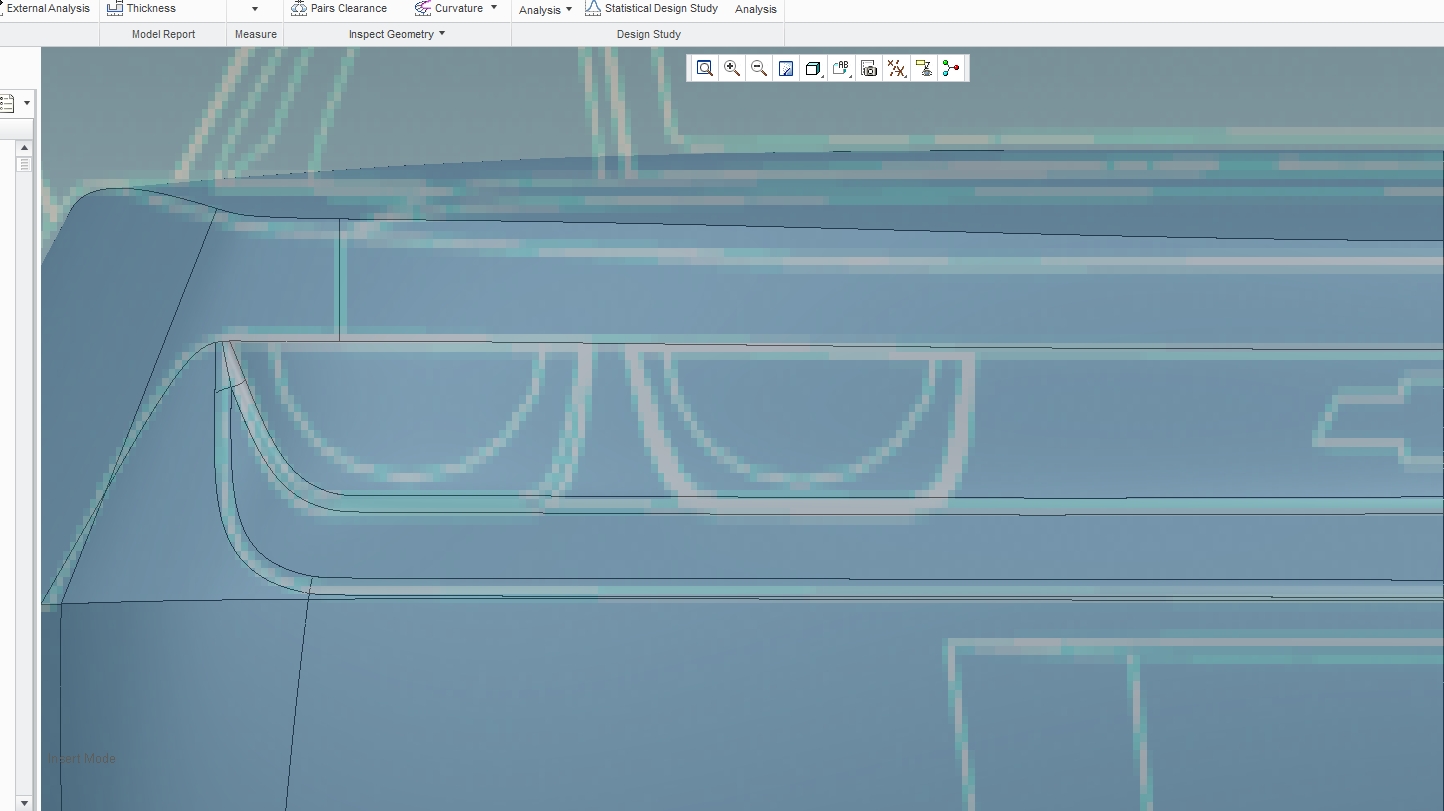The height and width of the screenshot is (811, 1444).
Task: Click the Measure group label
Action: pyautogui.click(x=256, y=34)
